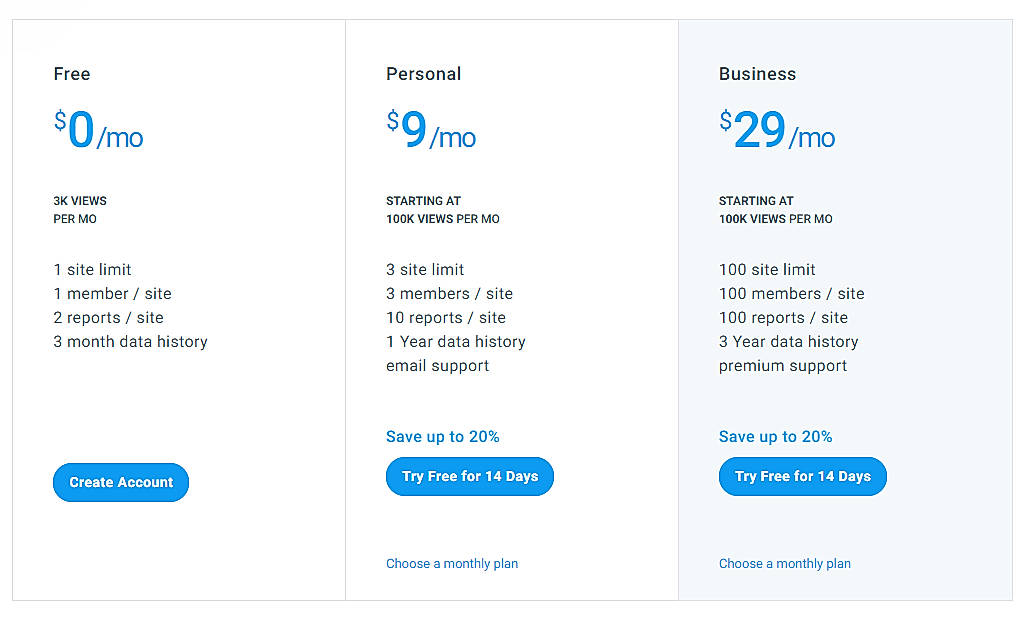The image size is (1027, 620).
Task: Click the '3K VIEWS PER MO' label
Action: (x=80, y=210)
